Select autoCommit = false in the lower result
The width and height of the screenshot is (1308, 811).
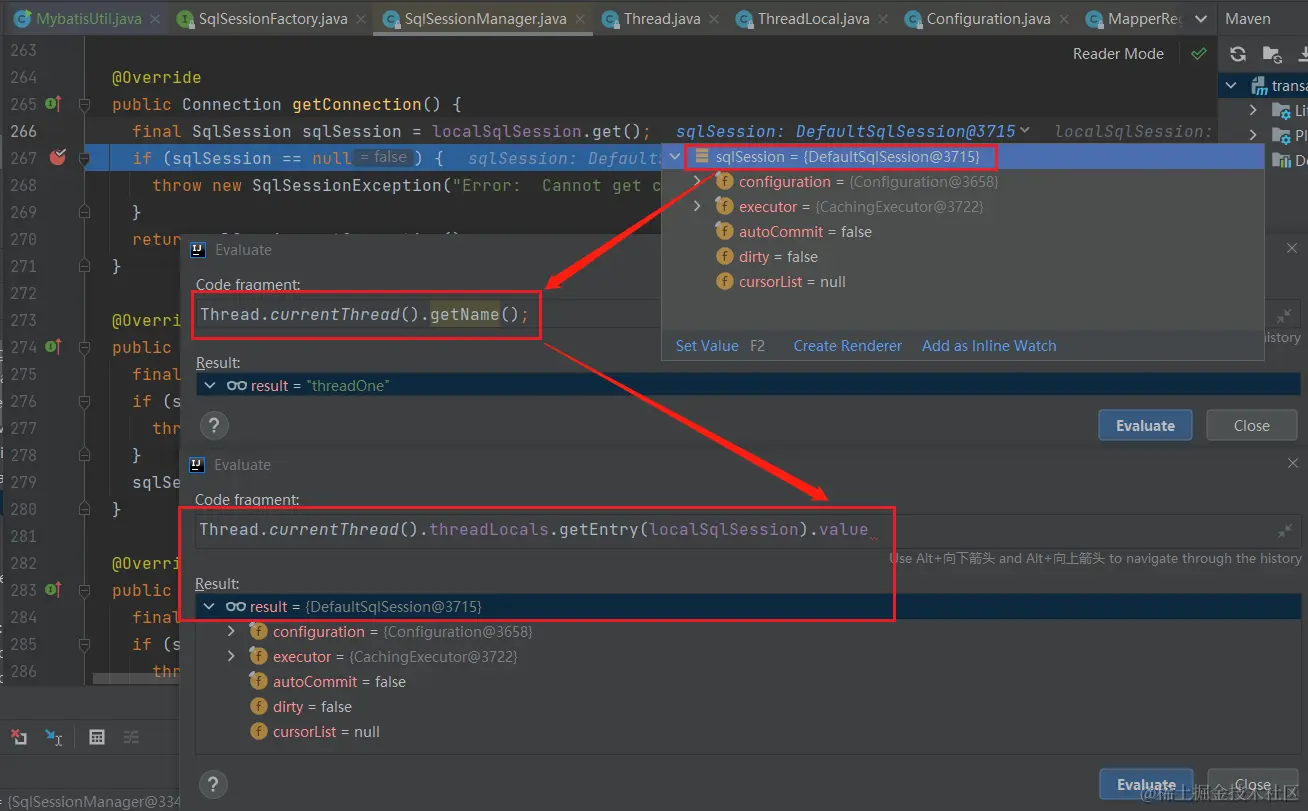pyautogui.click(x=327, y=682)
